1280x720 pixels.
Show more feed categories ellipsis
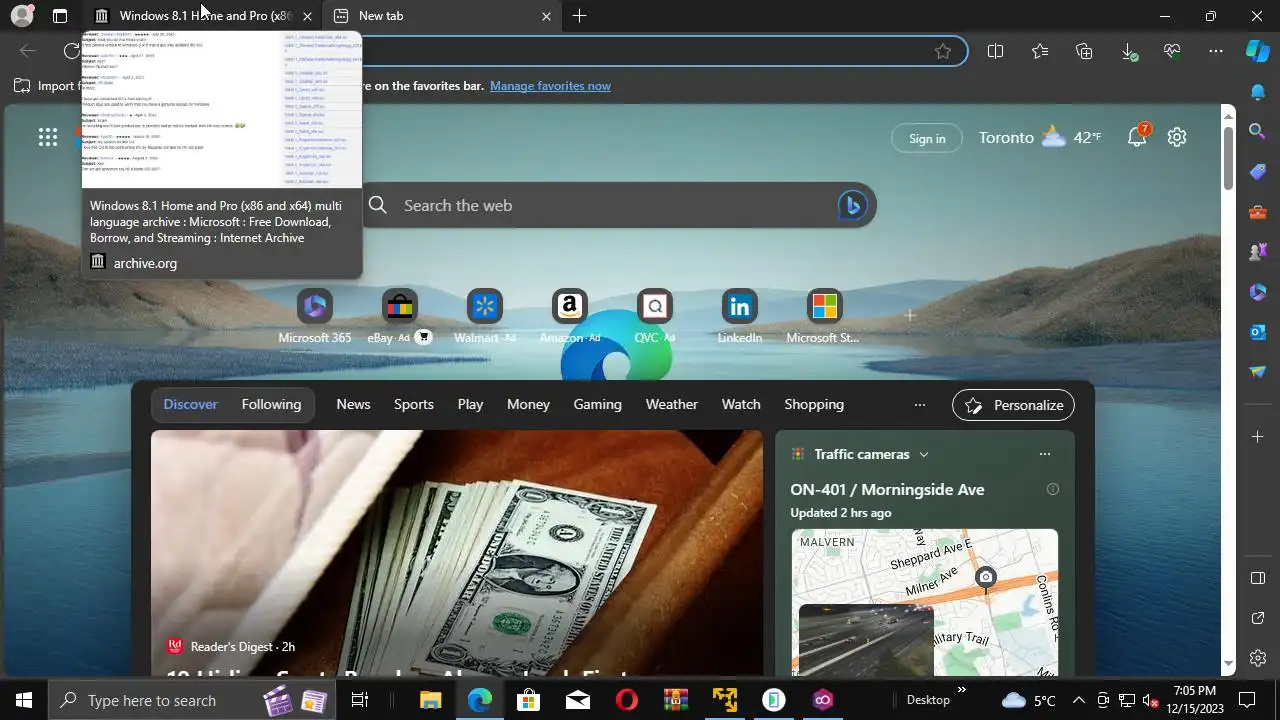920,405
